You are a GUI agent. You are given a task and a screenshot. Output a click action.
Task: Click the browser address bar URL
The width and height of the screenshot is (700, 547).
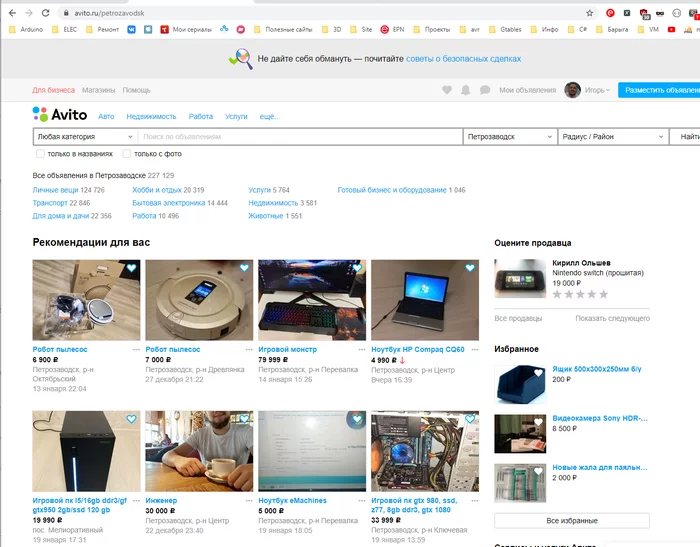tap(109, 13)
